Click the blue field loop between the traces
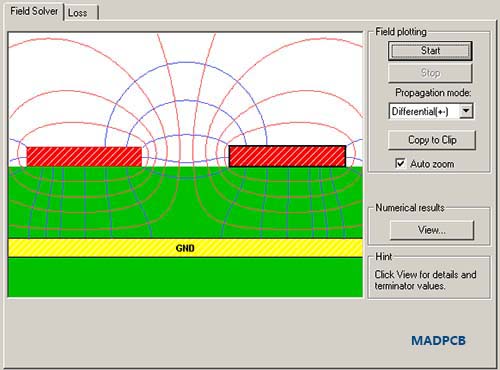Screen dimensions: 500x370 [186, 148]
